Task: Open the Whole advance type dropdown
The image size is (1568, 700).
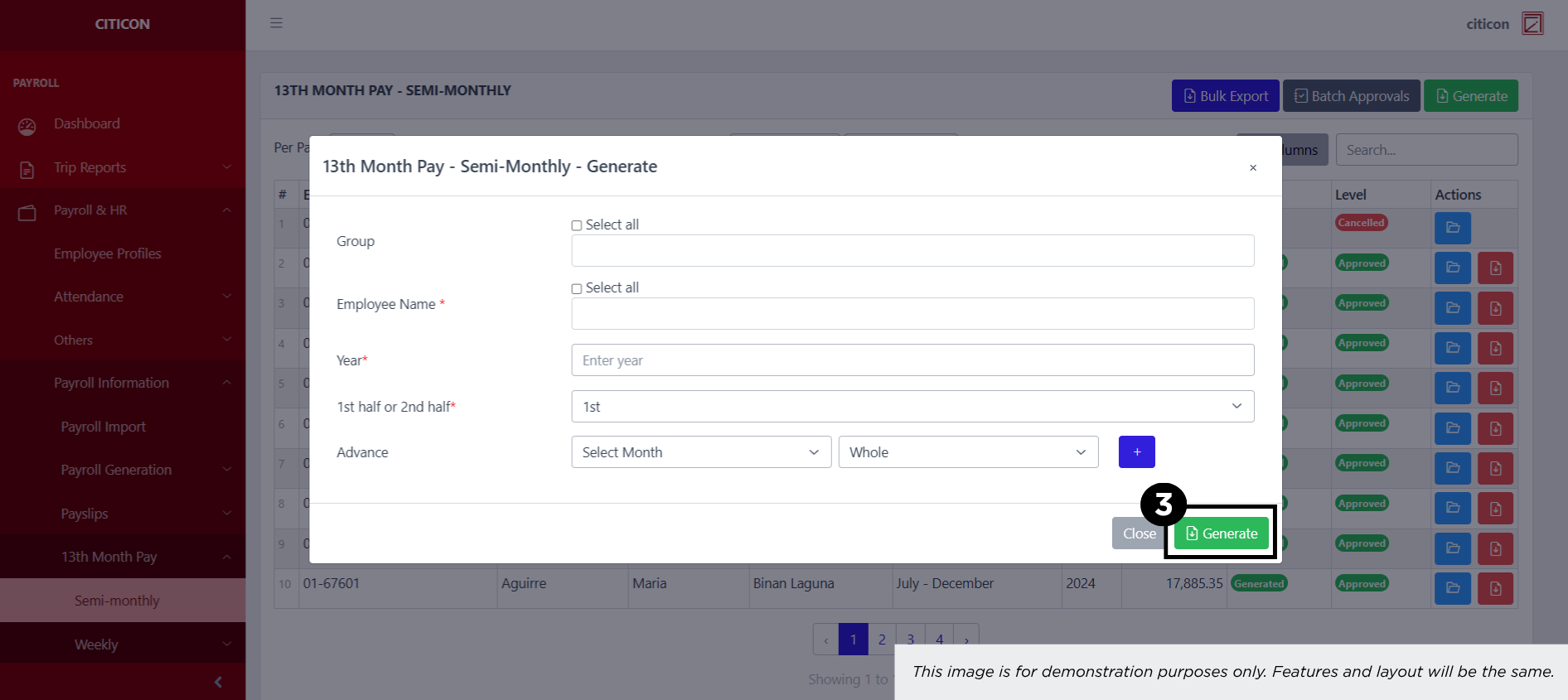Action: tap(967, 452)
